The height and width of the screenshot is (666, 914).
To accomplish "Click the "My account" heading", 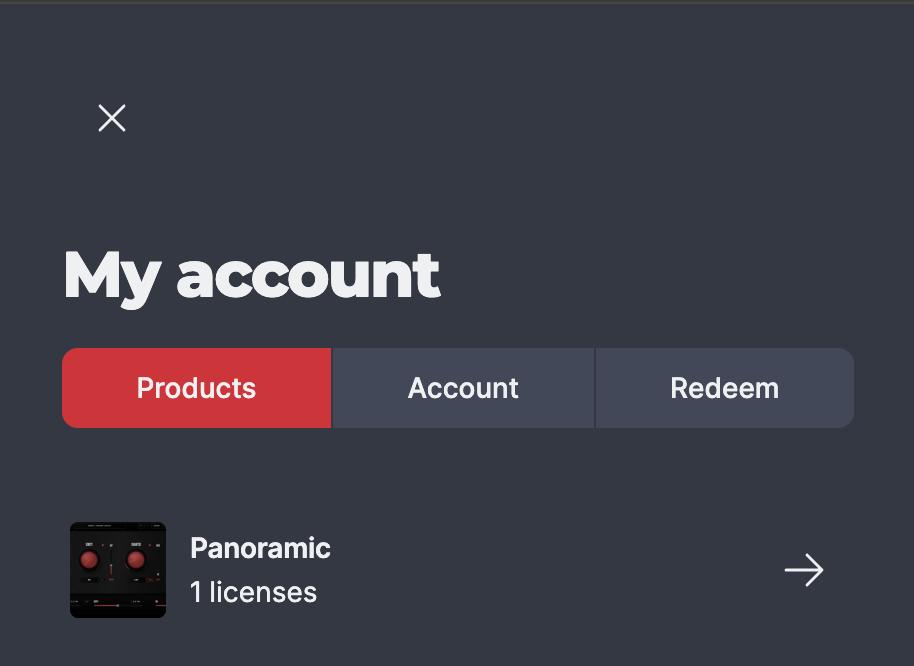I will pos(251,276).
